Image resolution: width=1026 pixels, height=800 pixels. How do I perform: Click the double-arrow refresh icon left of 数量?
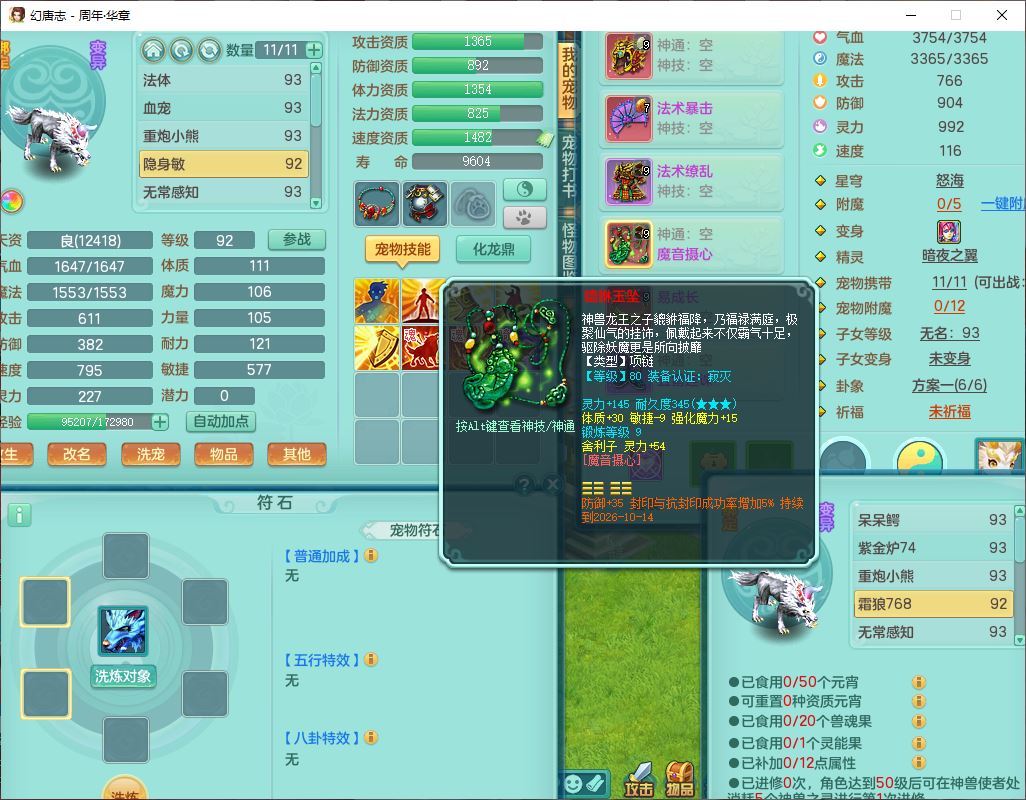click(209, 50)
